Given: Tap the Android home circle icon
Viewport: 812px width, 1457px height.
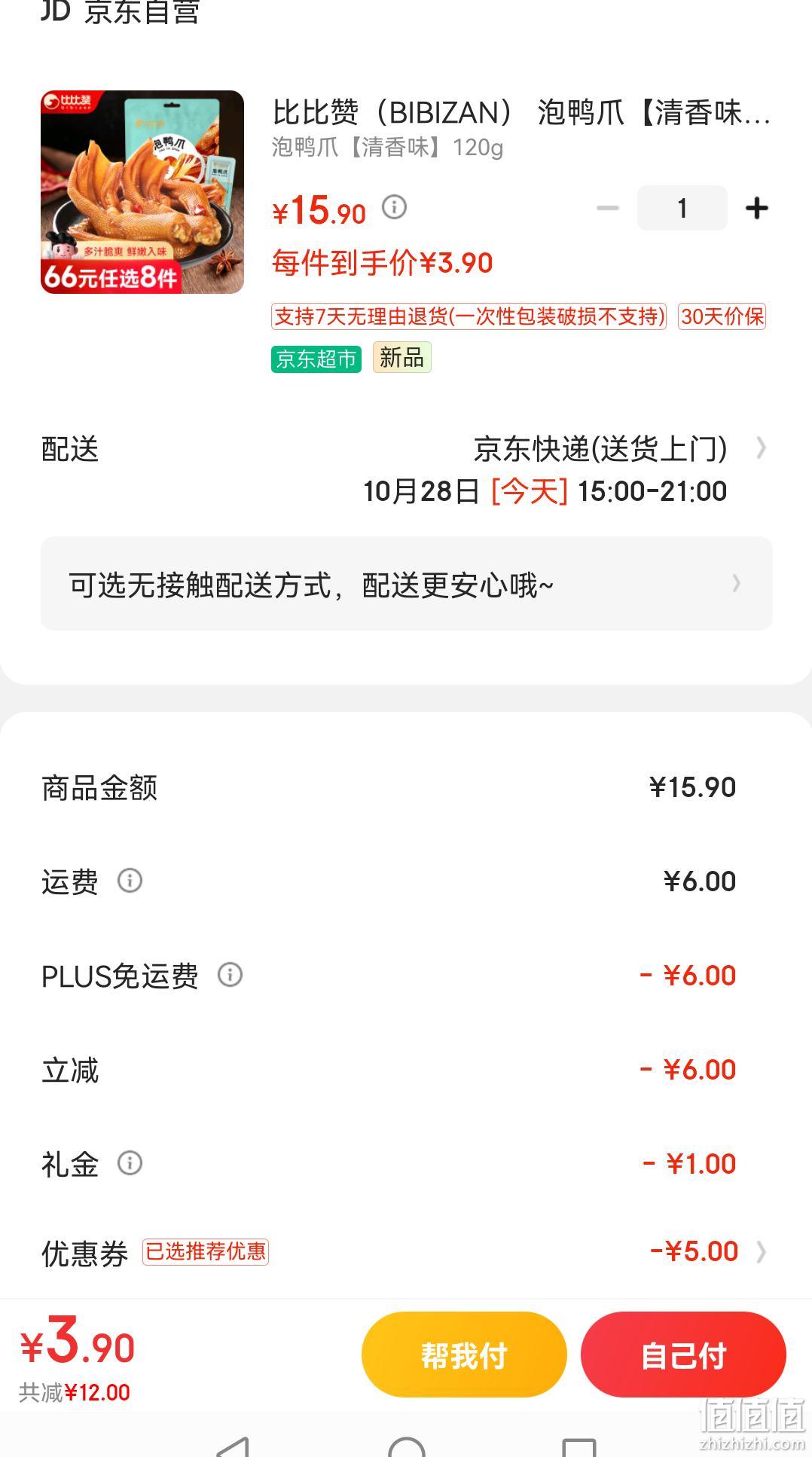Looking at the screenshot, I should coord(407,1446).
